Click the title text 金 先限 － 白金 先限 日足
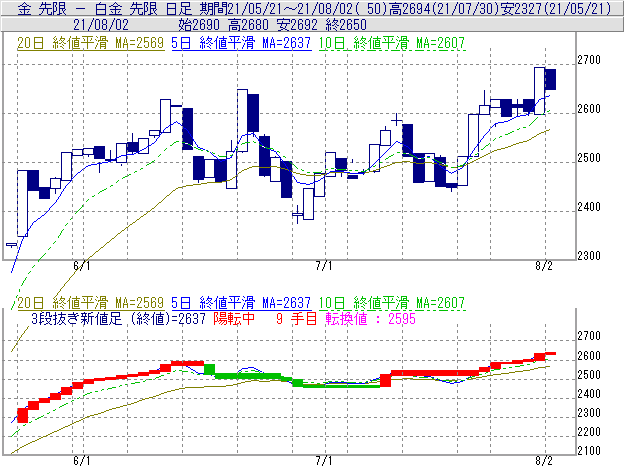Screen dimensions: 624x475 click(105, 8)
